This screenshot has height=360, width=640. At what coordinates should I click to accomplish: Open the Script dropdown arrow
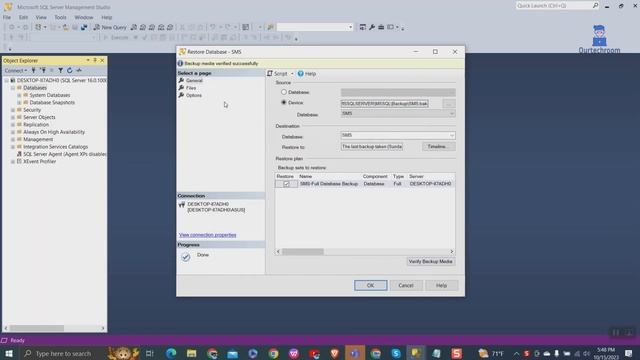point(292,74)
